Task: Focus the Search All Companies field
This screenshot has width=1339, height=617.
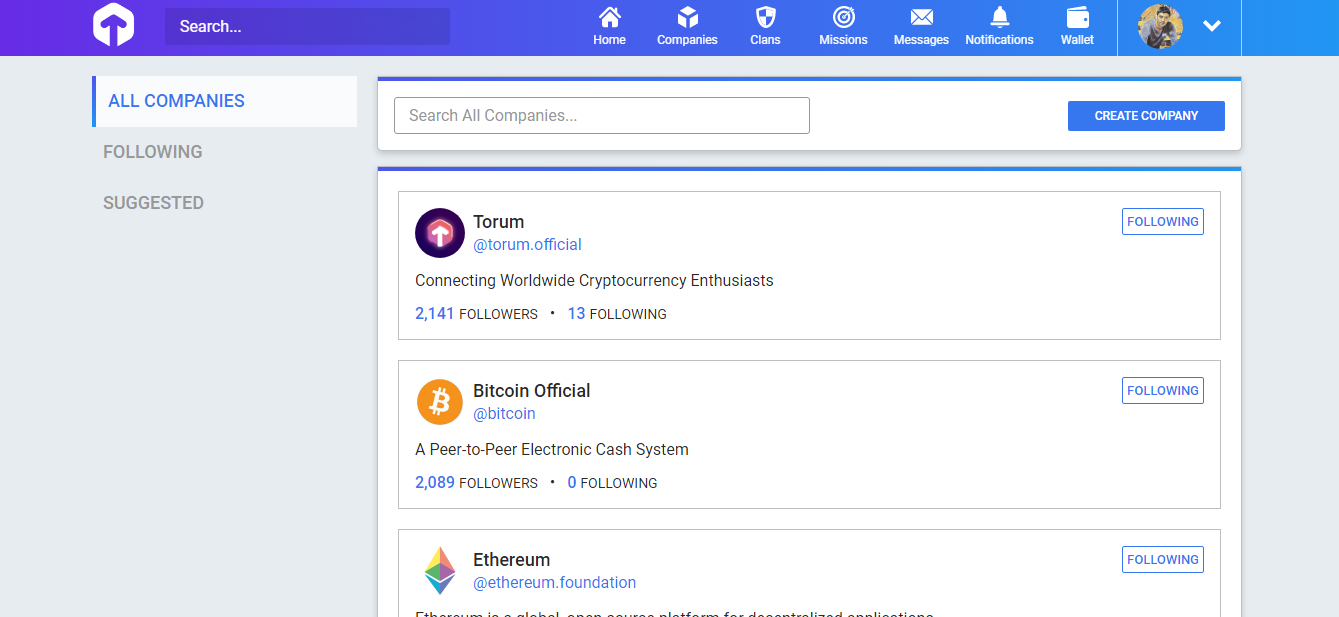Action: [602, 115]
